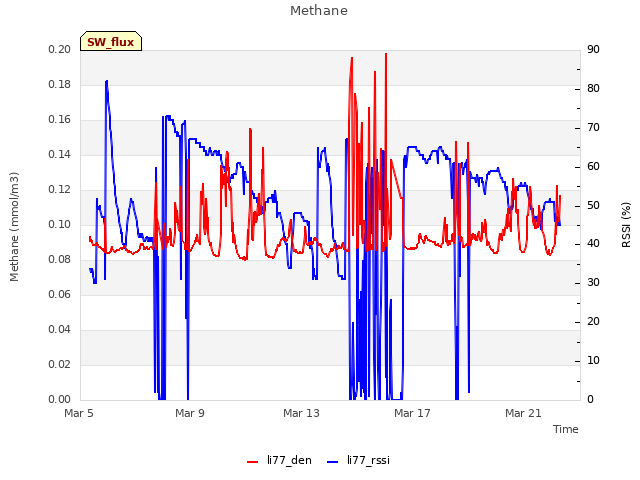Click the 0.10 methane axis value
This screenshot has width=640, height=480.
(x=60, y=224)
